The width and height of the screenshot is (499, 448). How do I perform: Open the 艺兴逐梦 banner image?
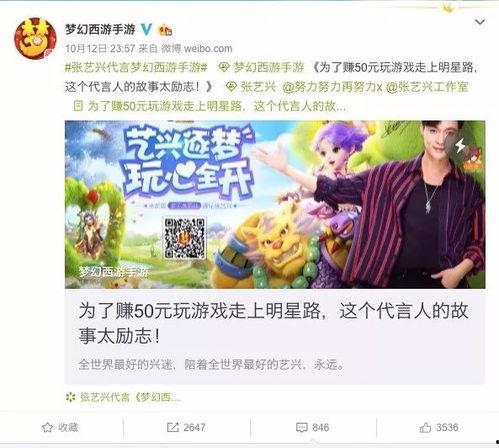click(275, 204)
